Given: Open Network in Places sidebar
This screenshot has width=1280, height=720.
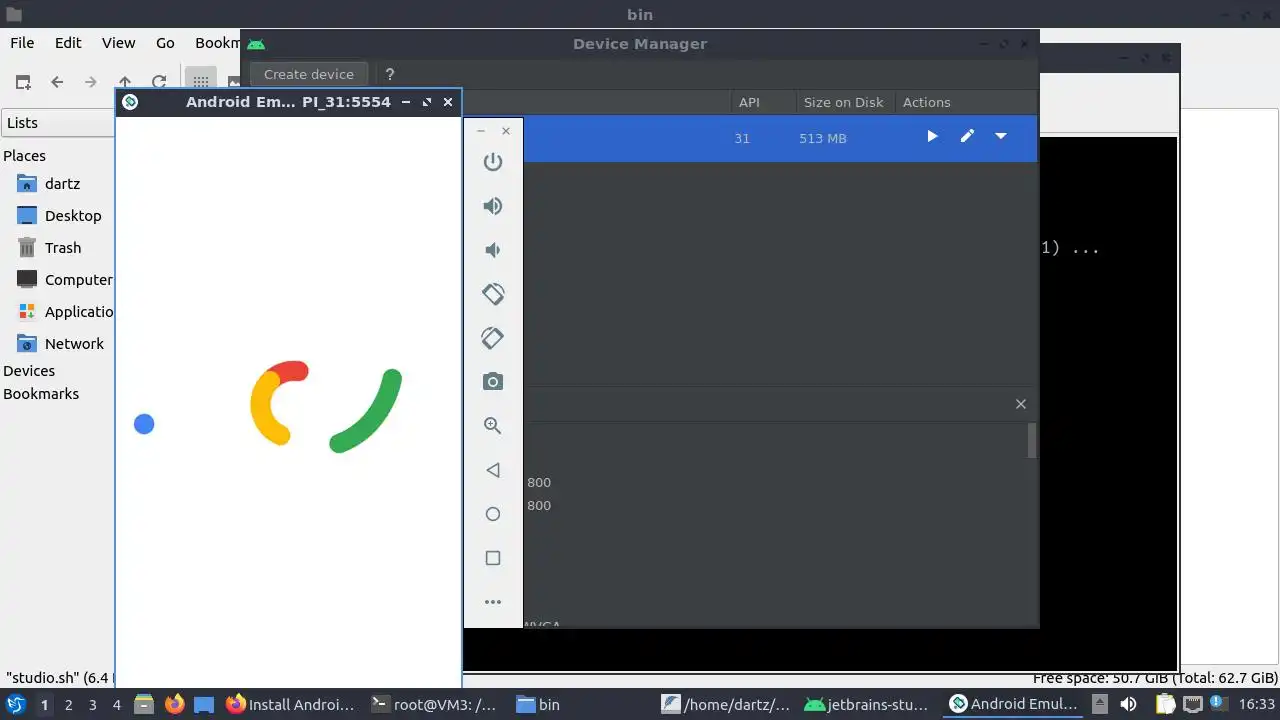Looking at the screenshot, I should [74, 344].
